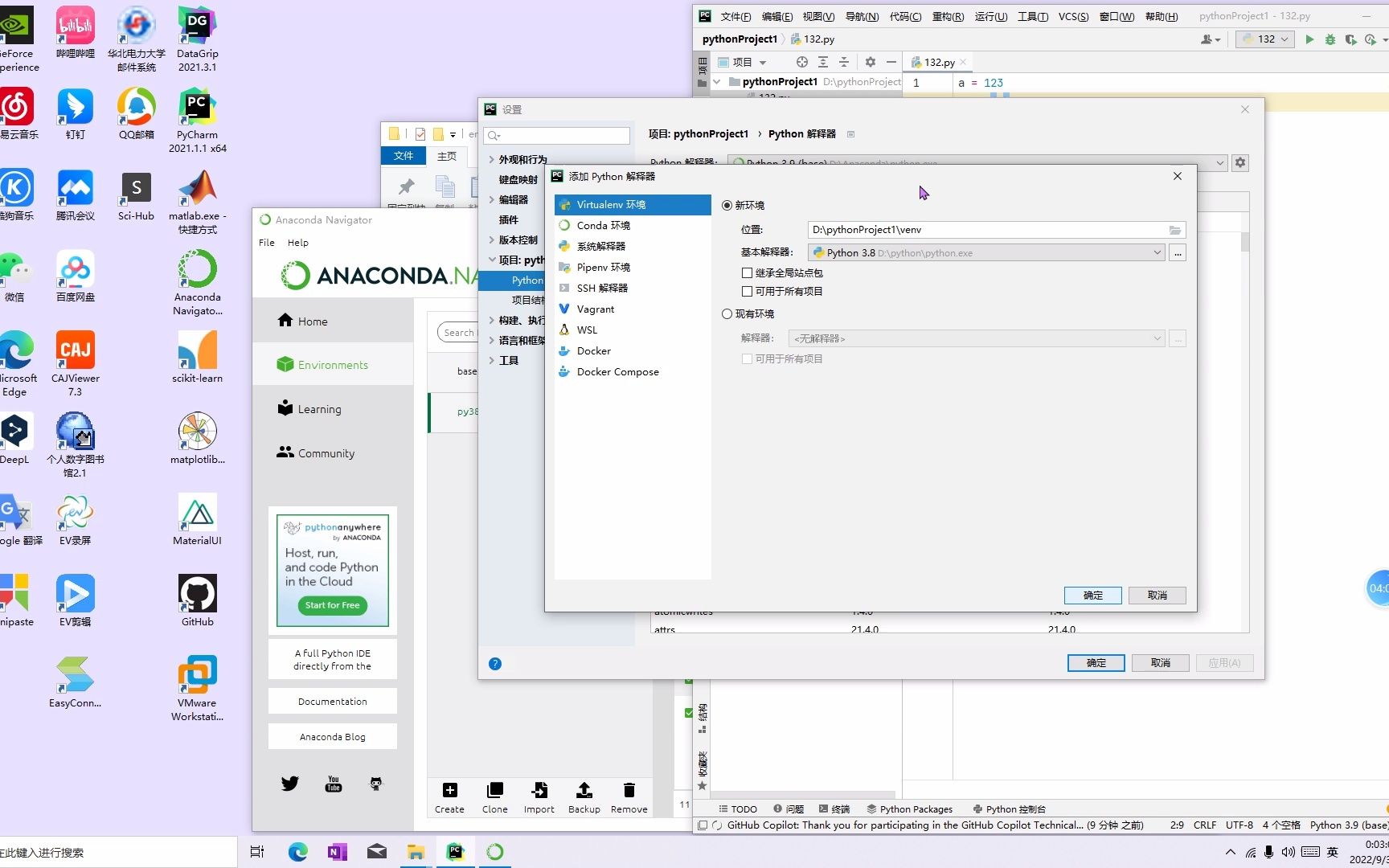Open the 132 run configuration dropdown
The height and width of the screenshot is (868, 1389).
(1266, 39)
